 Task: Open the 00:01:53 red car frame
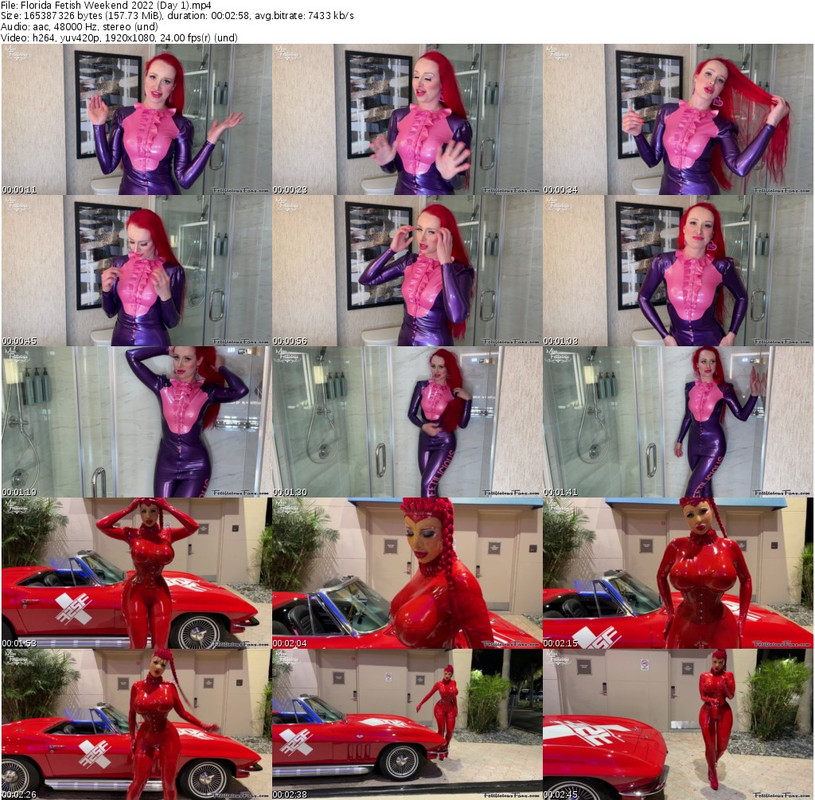pos(136,573)
